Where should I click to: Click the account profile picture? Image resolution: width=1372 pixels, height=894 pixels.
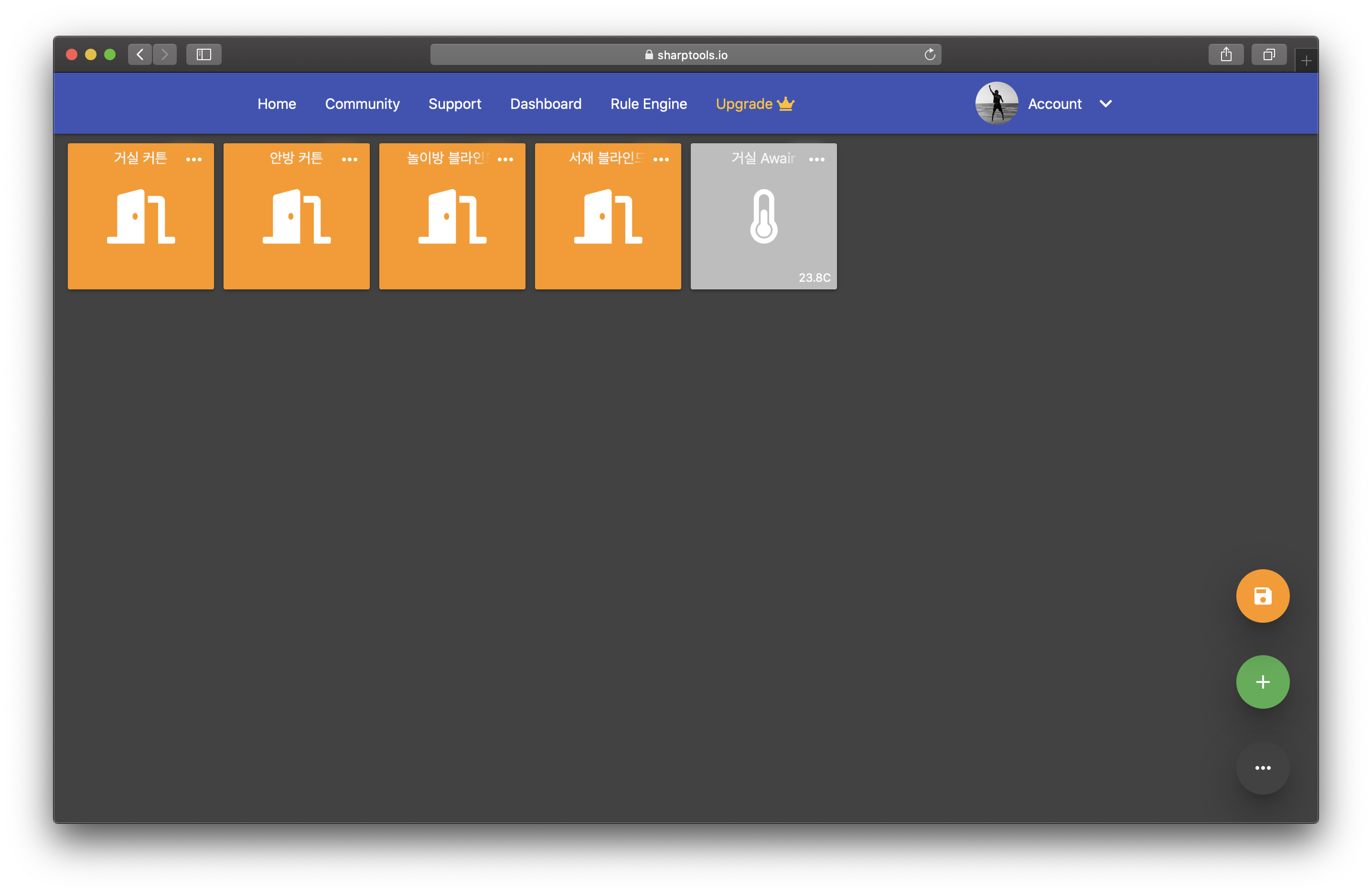pyautogui.click(x=996, y=103)
